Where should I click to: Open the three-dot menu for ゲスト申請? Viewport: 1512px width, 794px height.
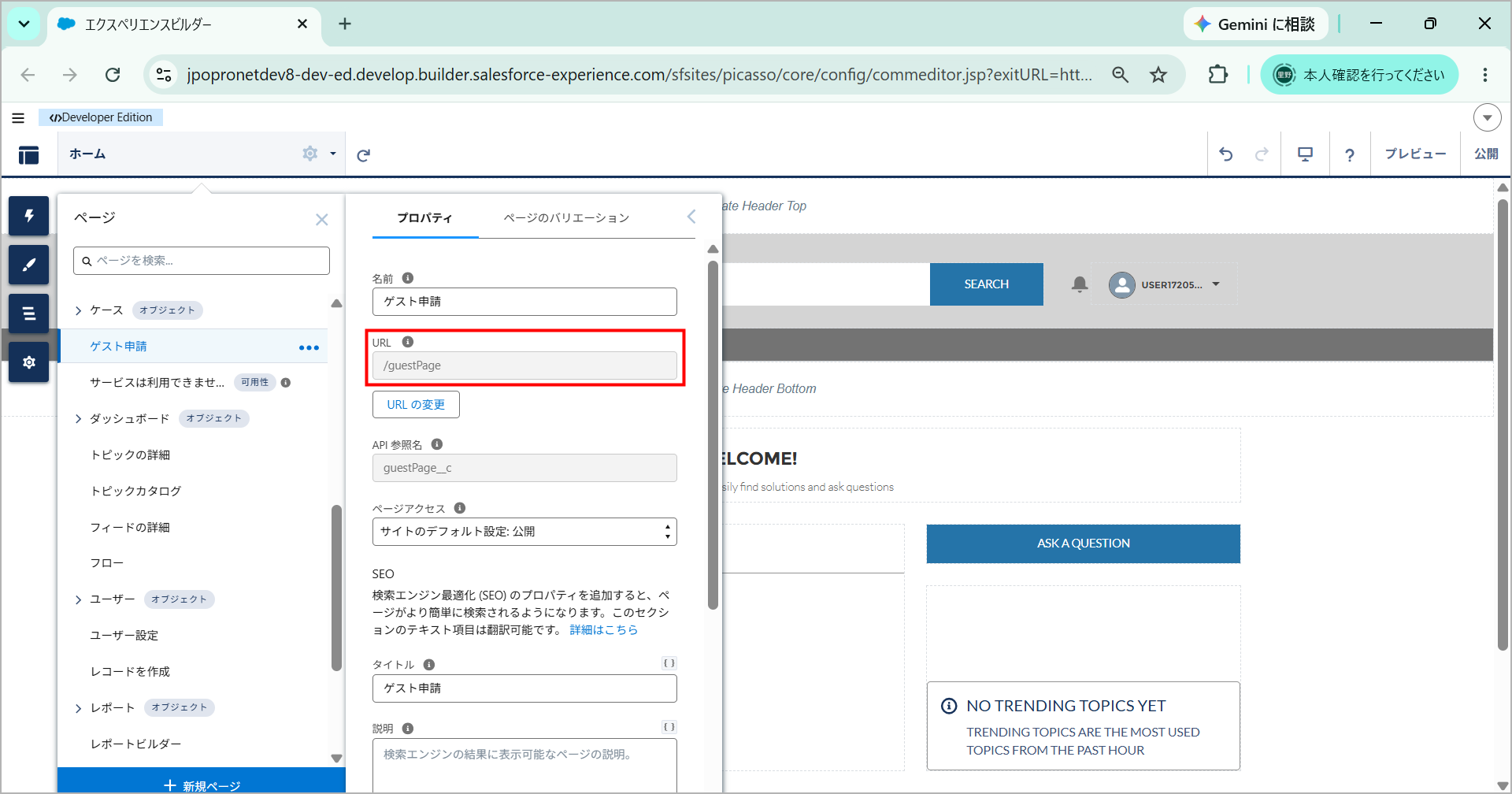point(309,347)
